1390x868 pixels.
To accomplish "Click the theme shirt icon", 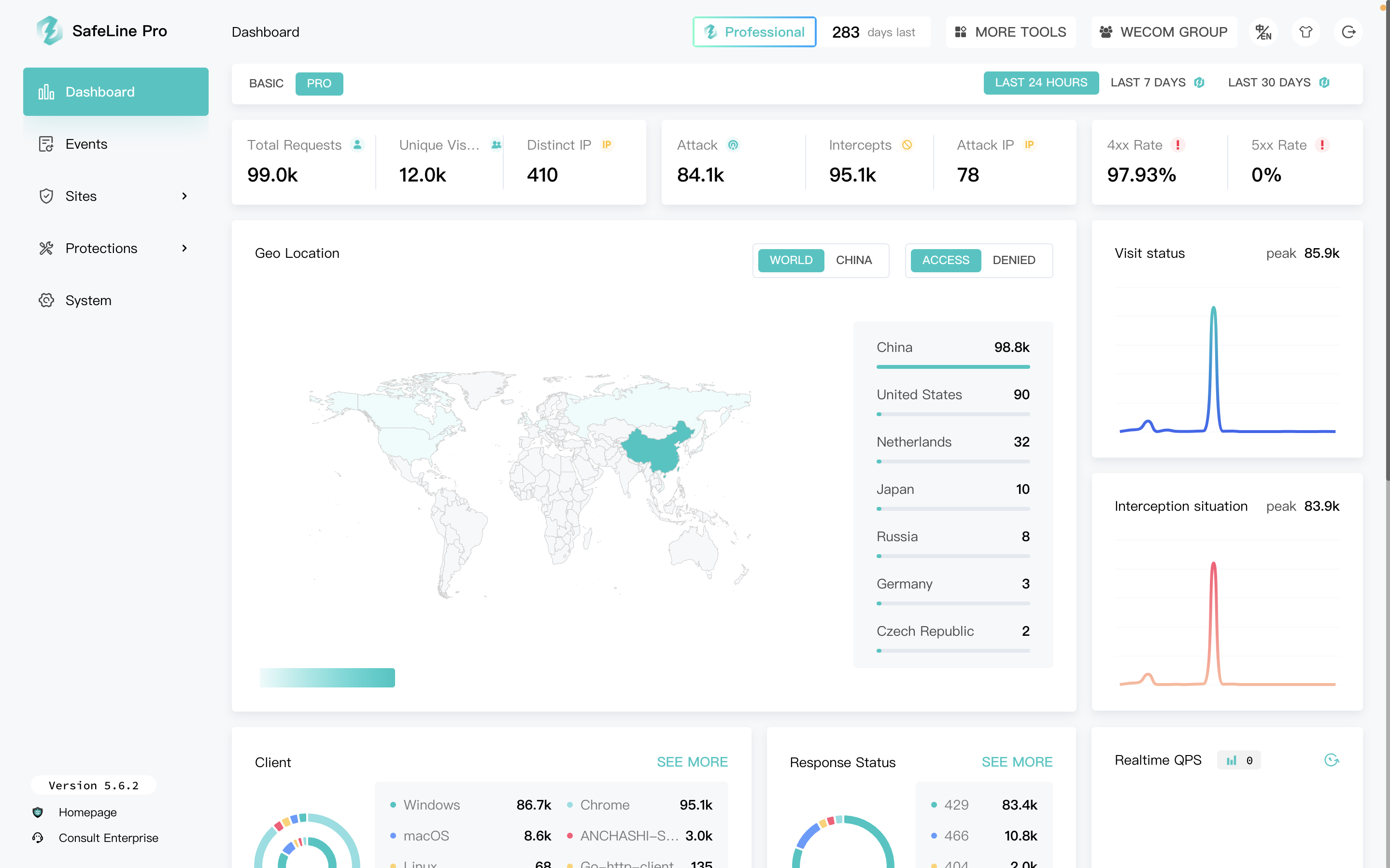I will [1305, 32].
